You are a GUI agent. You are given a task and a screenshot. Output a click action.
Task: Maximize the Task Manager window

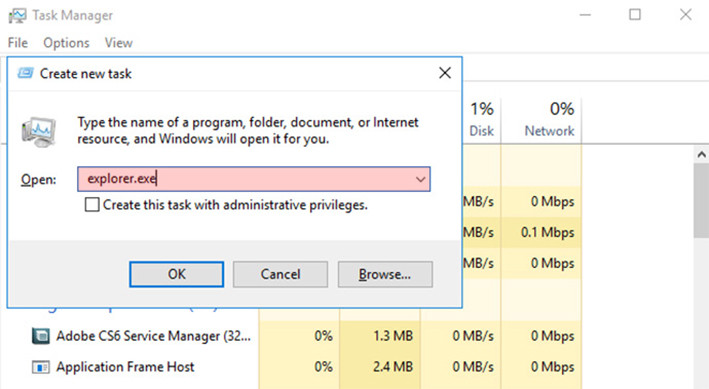coord(635,15)
